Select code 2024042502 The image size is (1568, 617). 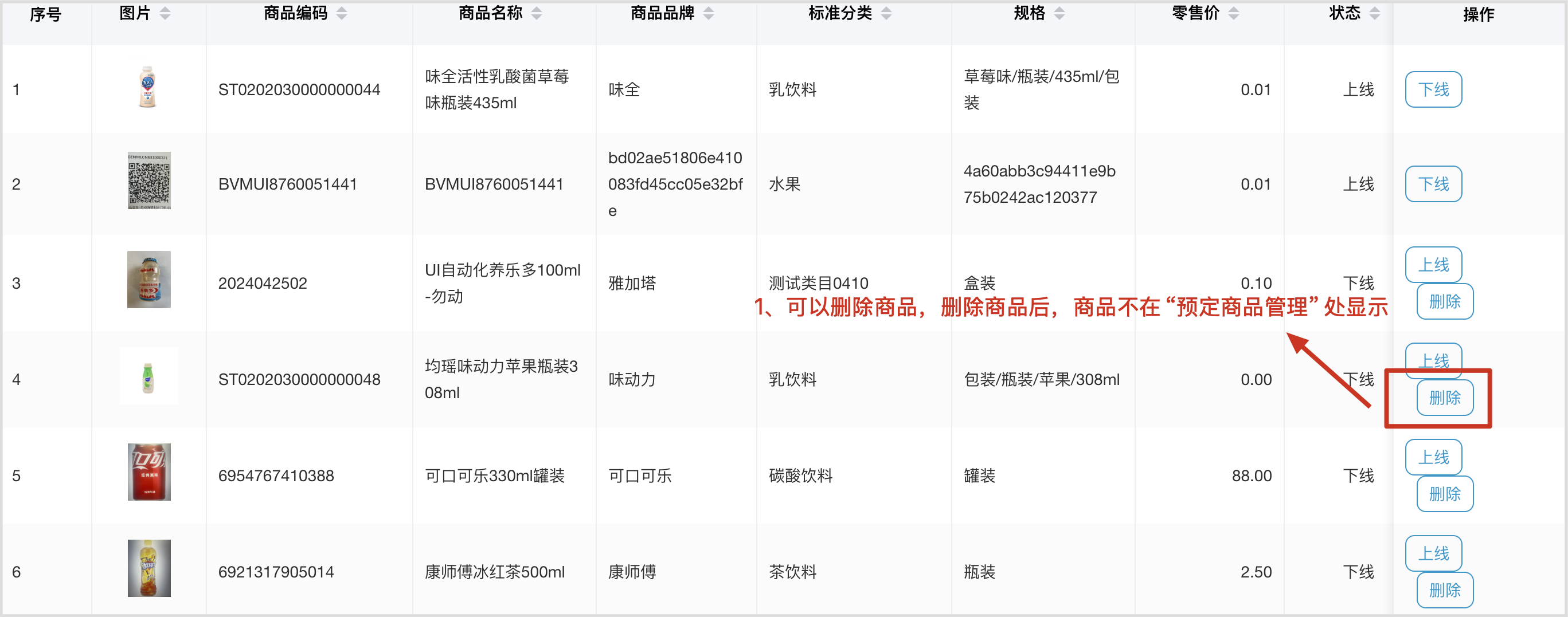pos(263,283)
